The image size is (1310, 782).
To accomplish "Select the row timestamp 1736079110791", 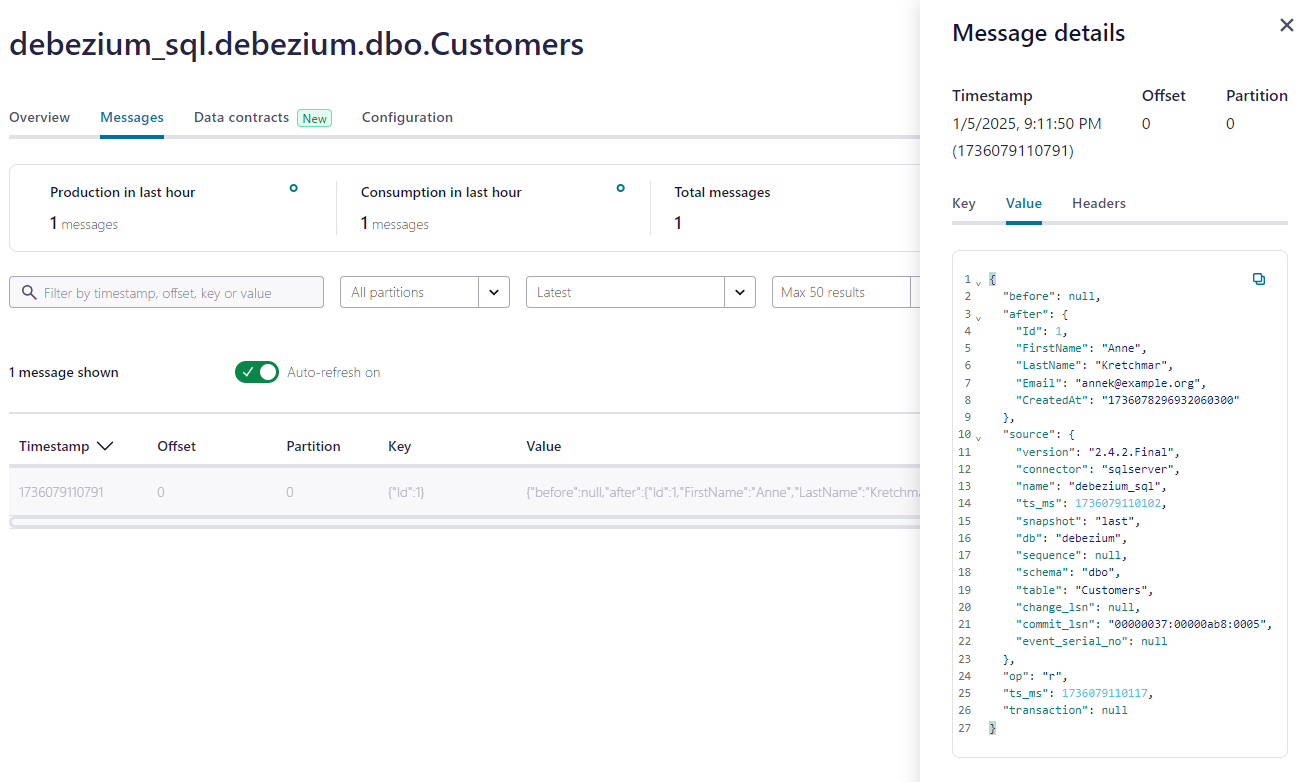I will [x=61, y=492].
